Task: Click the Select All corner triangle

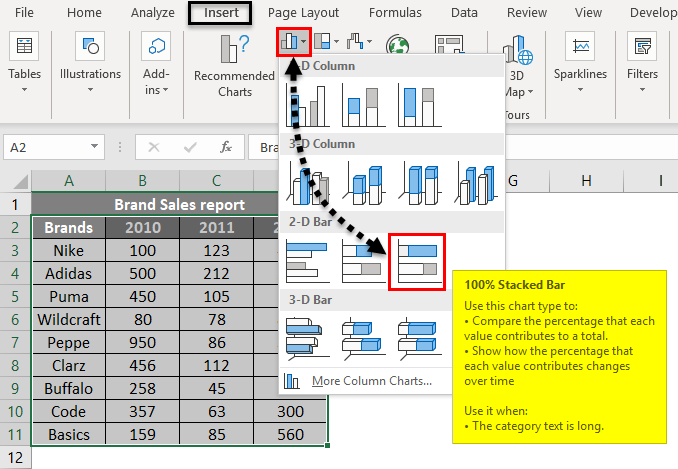Action: pos(20,181)
